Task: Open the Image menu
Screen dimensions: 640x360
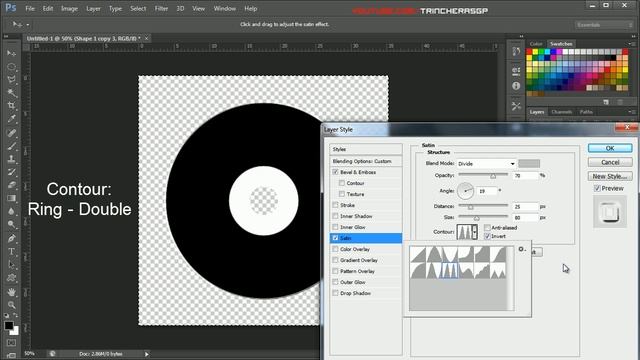Action: click(69, 8)
